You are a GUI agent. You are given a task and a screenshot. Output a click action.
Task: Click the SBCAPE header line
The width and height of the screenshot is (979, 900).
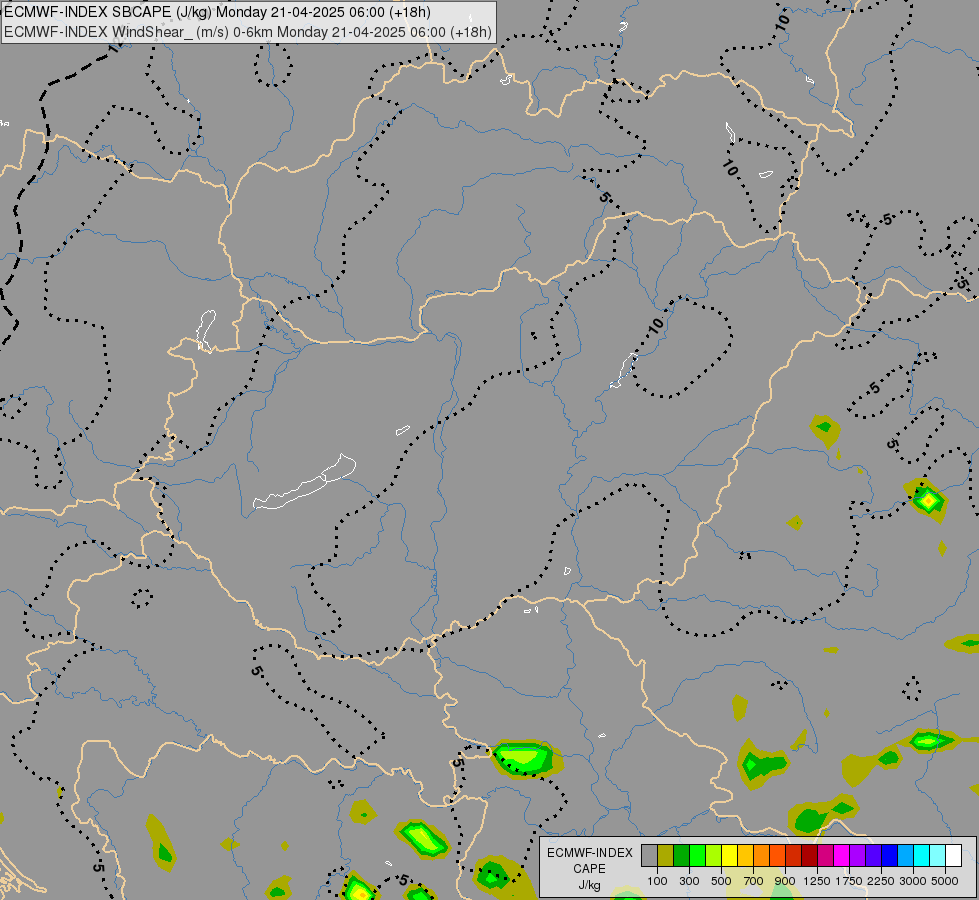217,12
